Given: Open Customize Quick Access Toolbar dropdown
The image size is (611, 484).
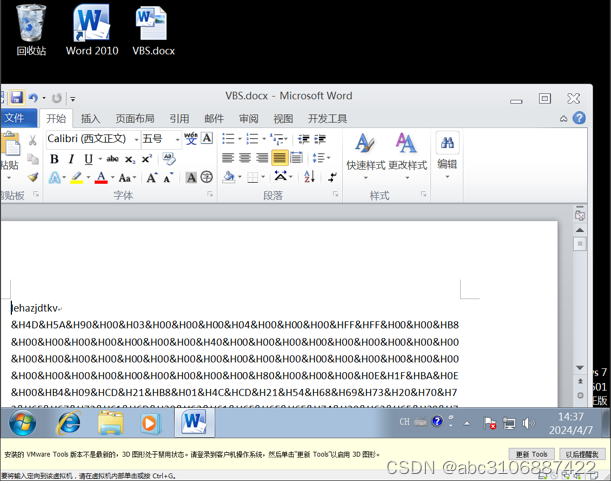Looking at the screenshot, I should pyautogui.click(x=73, y=99).
